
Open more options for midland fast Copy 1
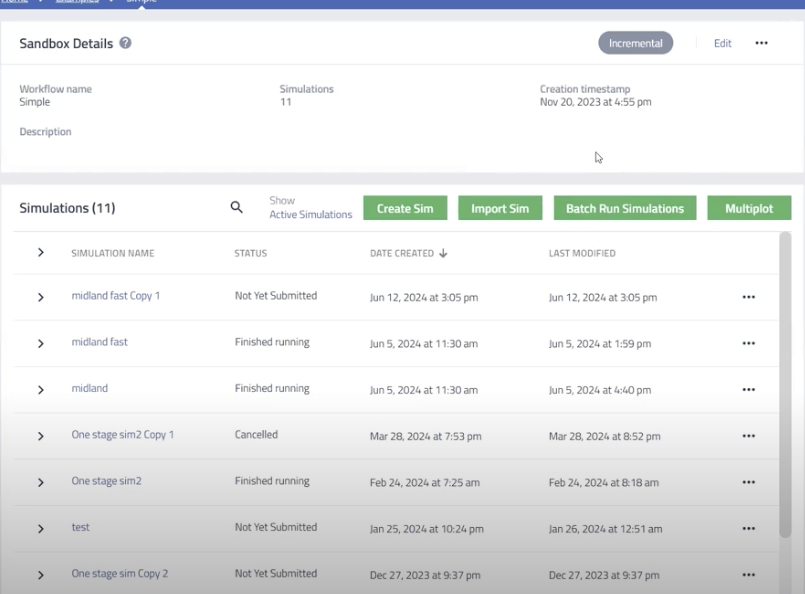pyautogui.click(x=748, y=297)
